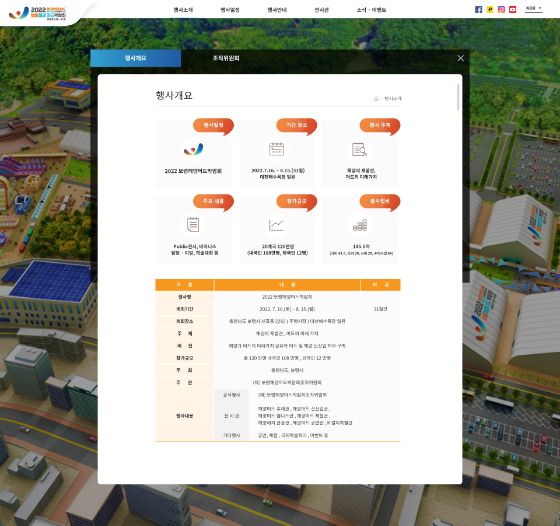
Task: Expand the KOR language dropdown
Action: pos(534,8)
